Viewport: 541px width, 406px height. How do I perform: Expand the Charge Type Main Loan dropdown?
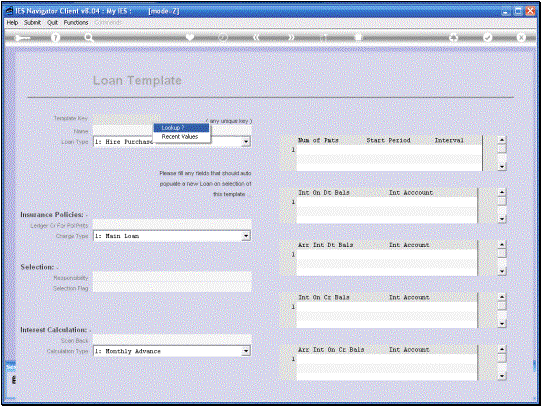pos(246,236)
